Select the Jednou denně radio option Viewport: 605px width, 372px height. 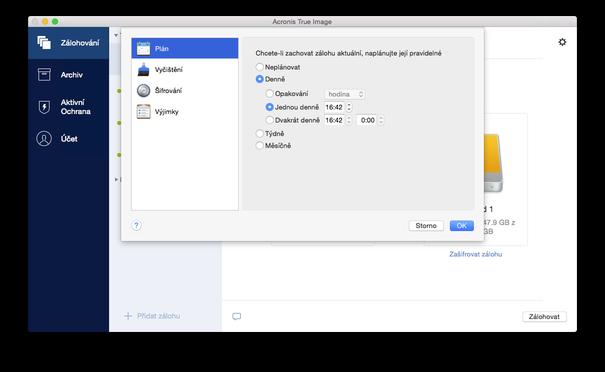tap(270, 107)
